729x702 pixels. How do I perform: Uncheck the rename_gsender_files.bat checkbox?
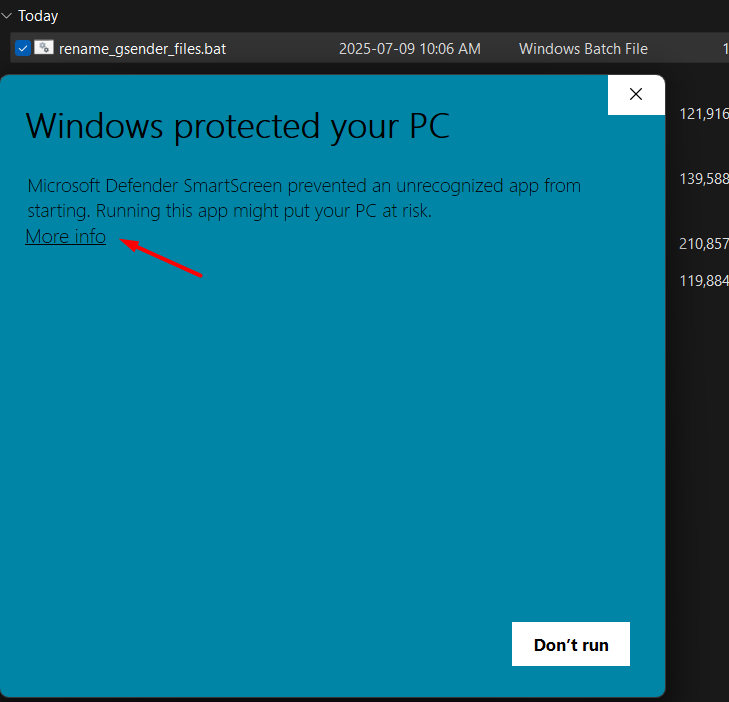[23, 48]
